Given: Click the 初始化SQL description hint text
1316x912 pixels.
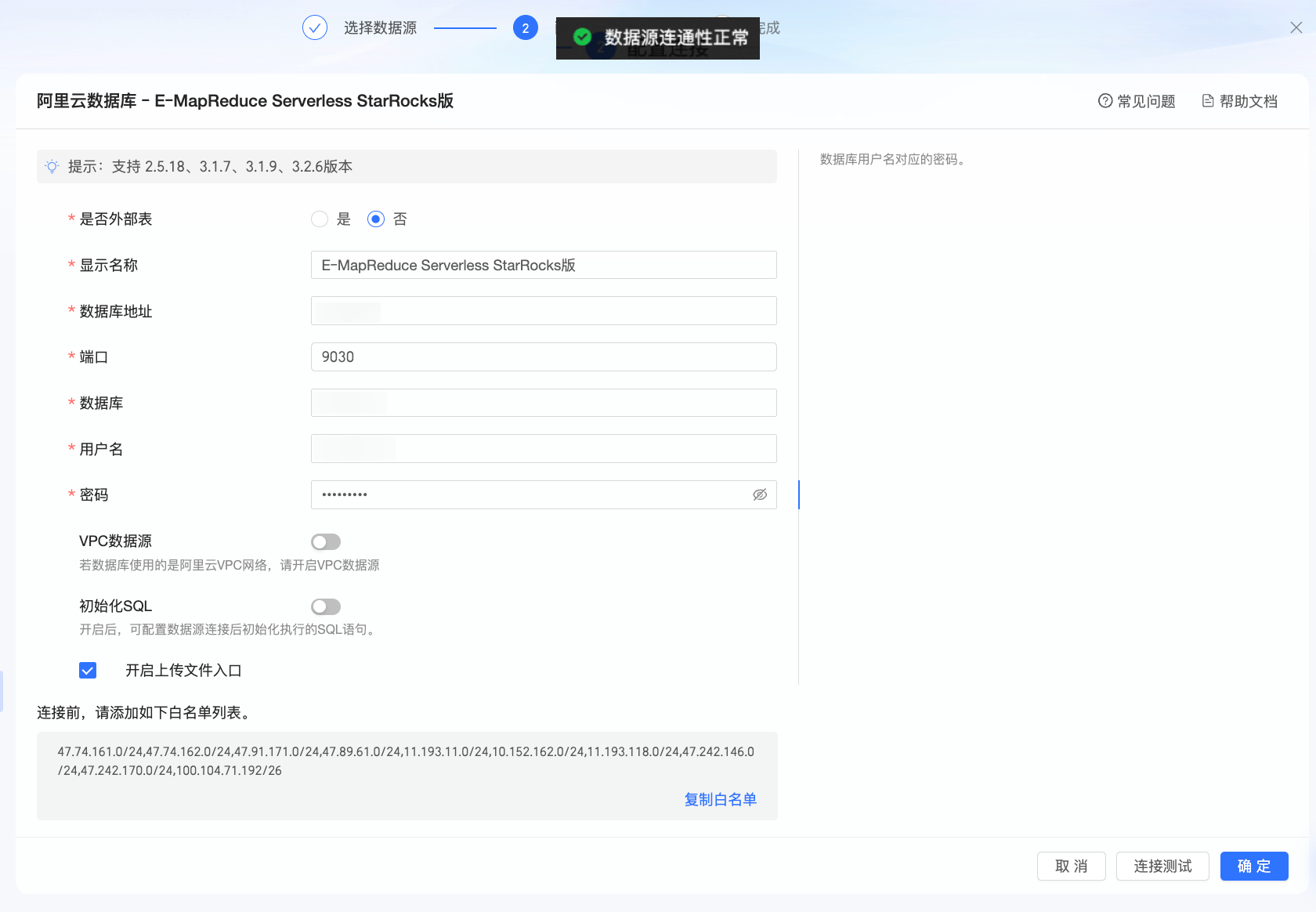Looking at the screenshot, I should [228, 629].
